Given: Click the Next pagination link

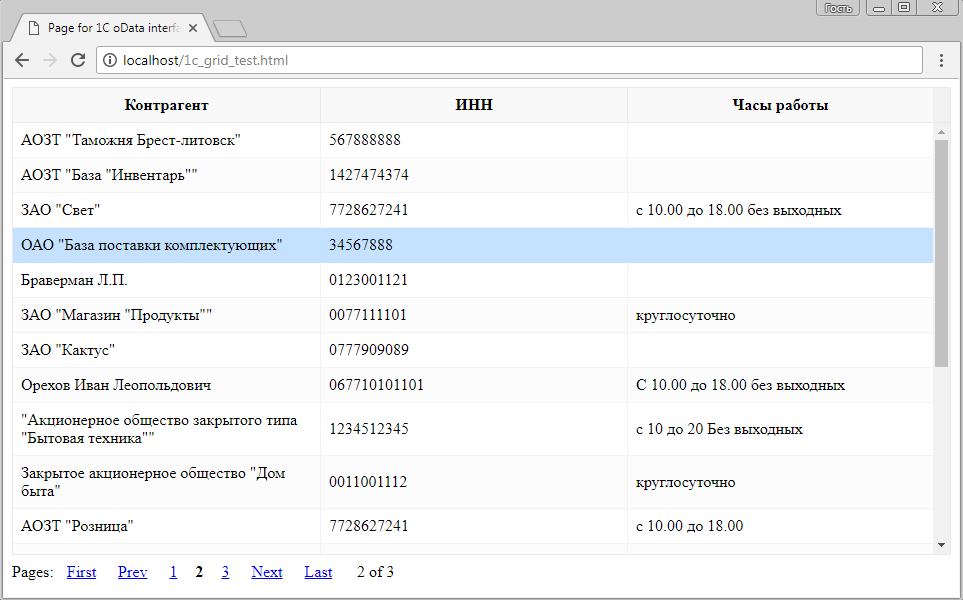Looking at the screenshot, I should (267, 572).
